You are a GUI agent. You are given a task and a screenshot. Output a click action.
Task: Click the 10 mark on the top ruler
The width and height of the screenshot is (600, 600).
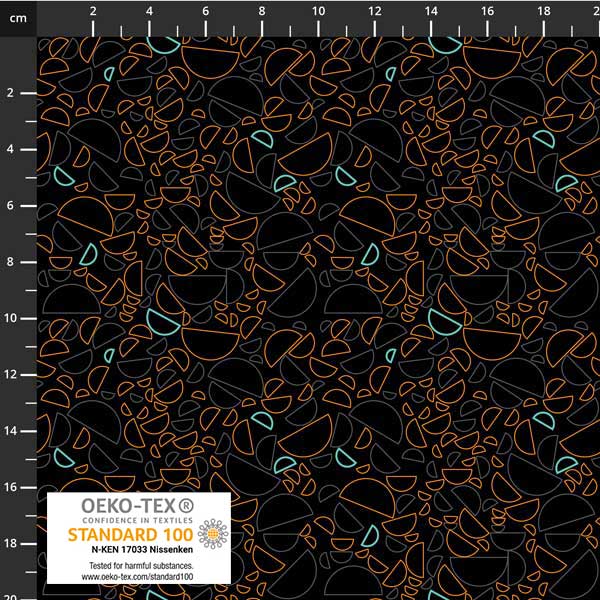coord(318,11)
